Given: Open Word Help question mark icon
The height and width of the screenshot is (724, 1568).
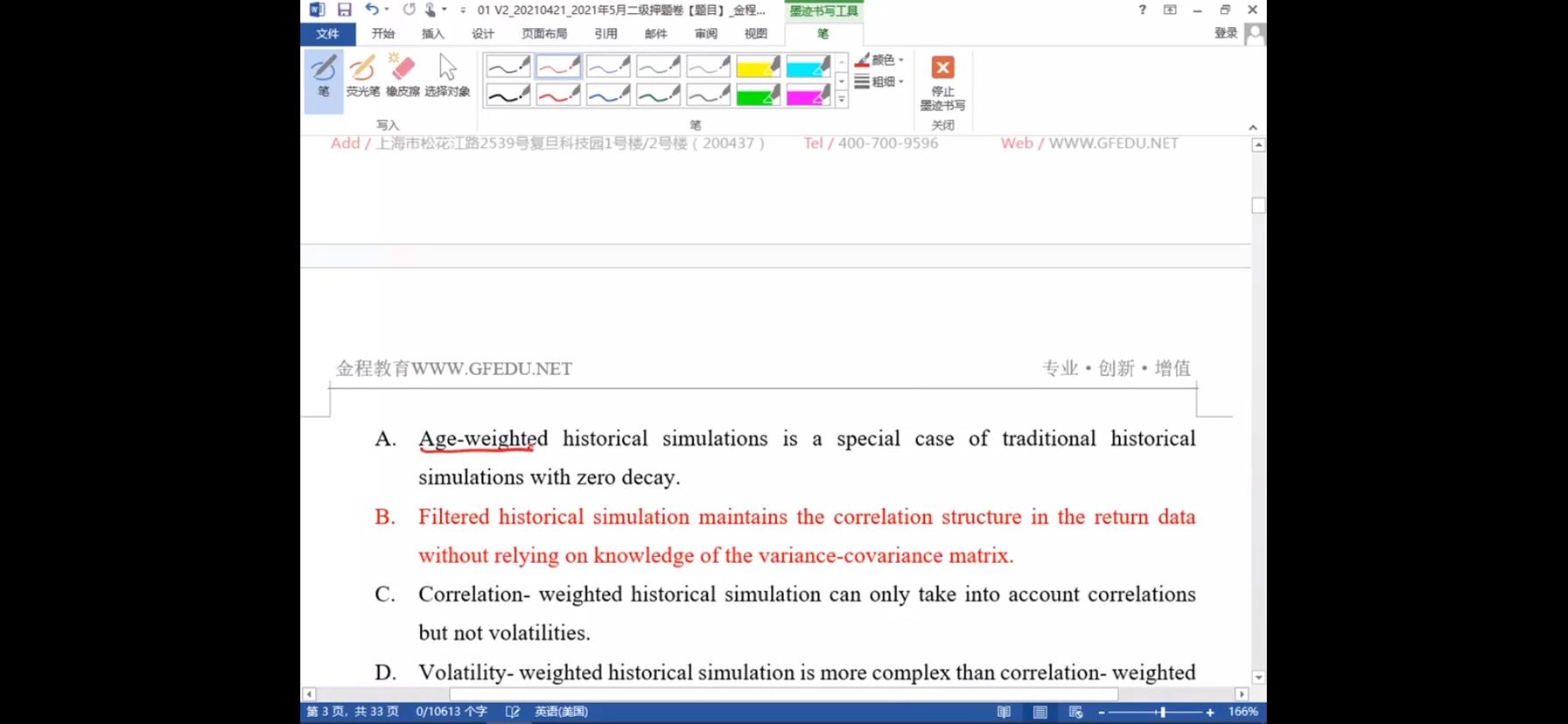Looking at the screenshot, I should pyautogui.click(x=1142, y=10).
